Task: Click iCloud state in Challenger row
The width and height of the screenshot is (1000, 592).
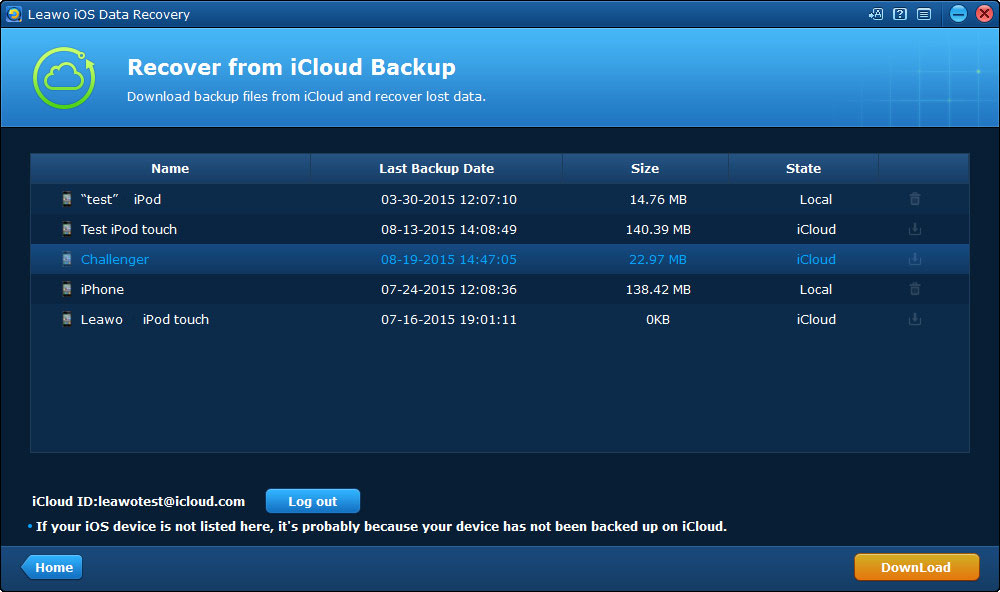Action: (x=816, y=259)
